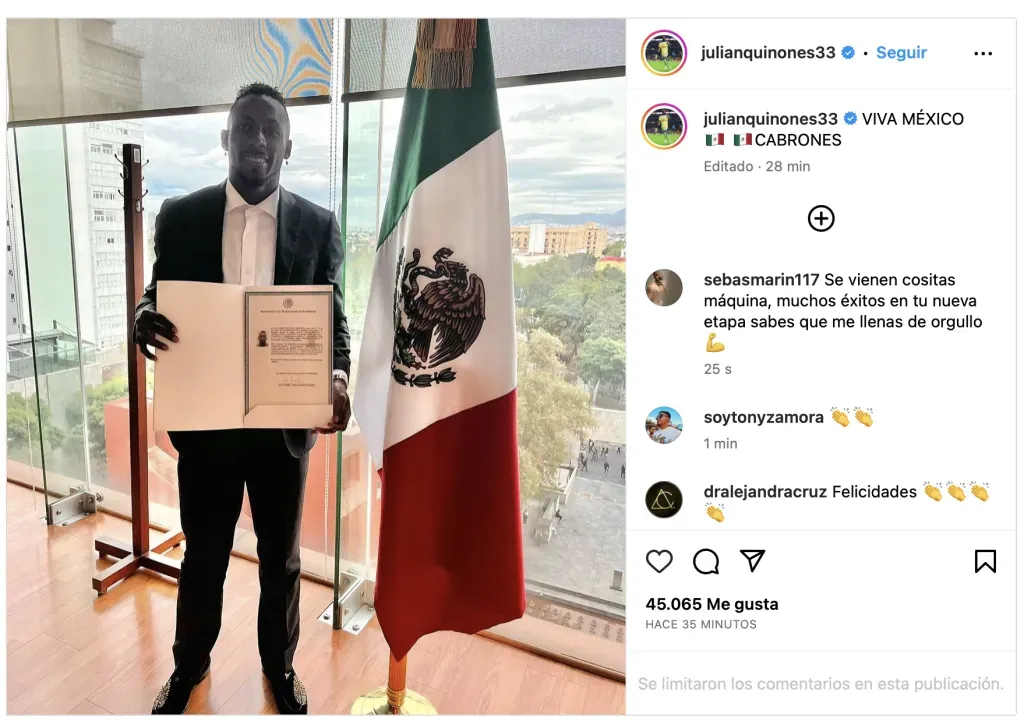Click the soytonyzamora username link
Screen dimensions: 1024x728
pyautogui.click(x=763, y=417)
